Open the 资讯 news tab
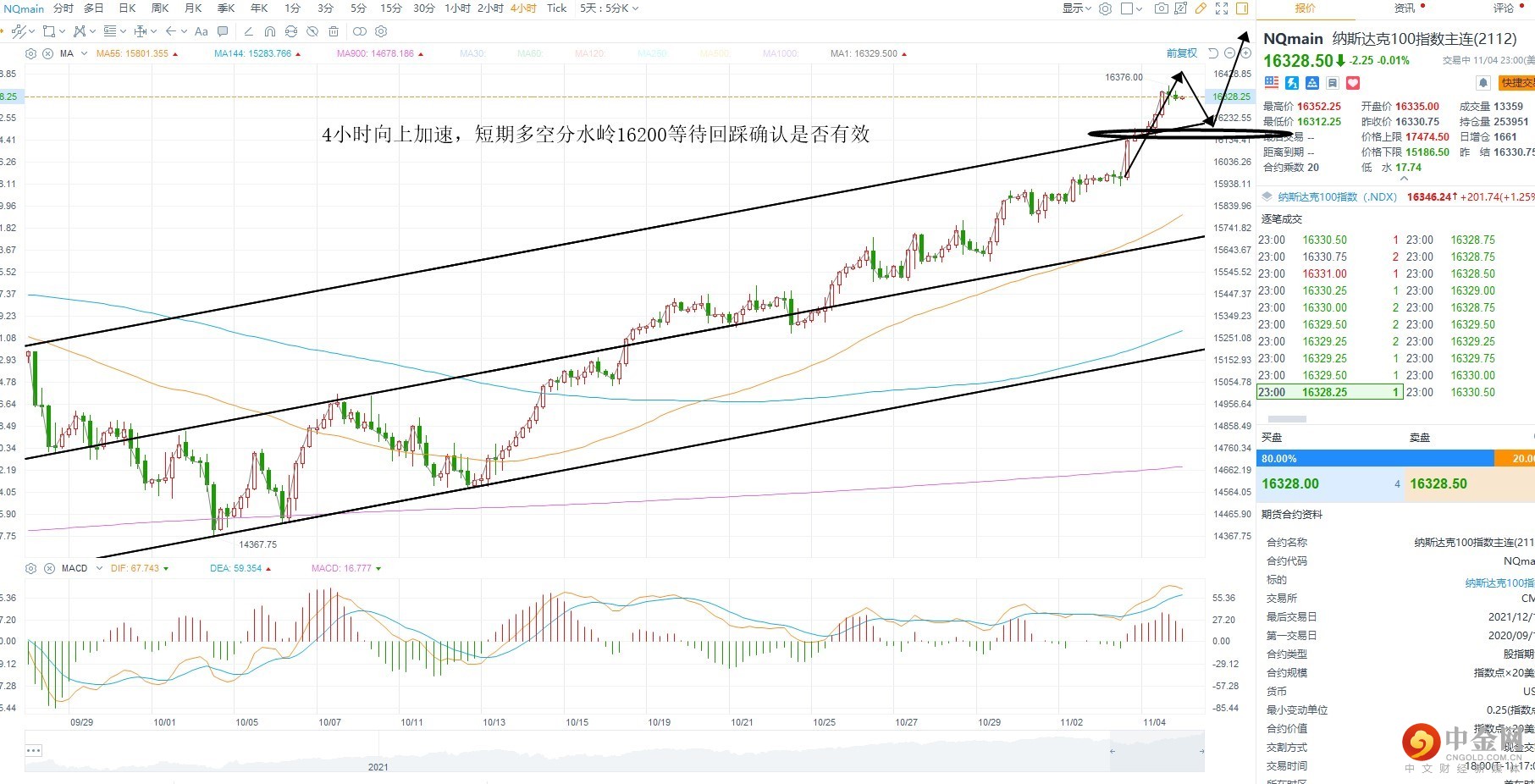Screen dimensions: 1535x784 1405,8
